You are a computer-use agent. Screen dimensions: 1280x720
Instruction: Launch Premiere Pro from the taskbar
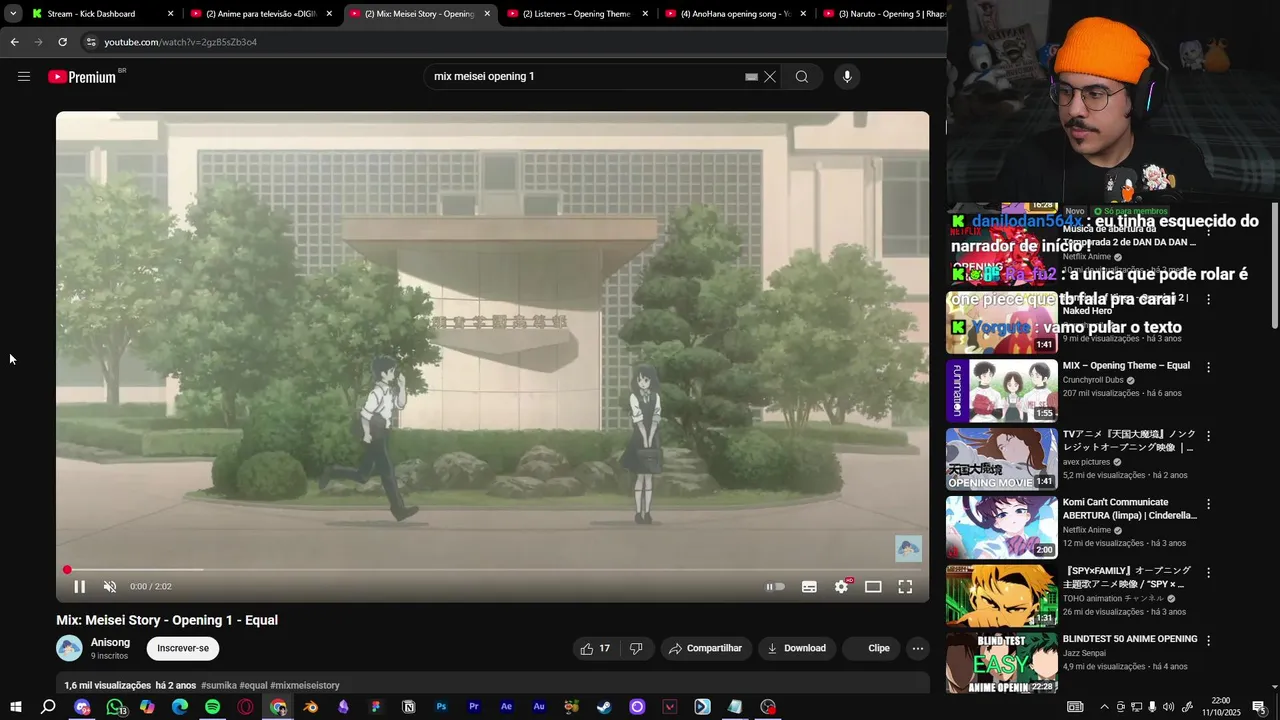[x=474, y=707]
